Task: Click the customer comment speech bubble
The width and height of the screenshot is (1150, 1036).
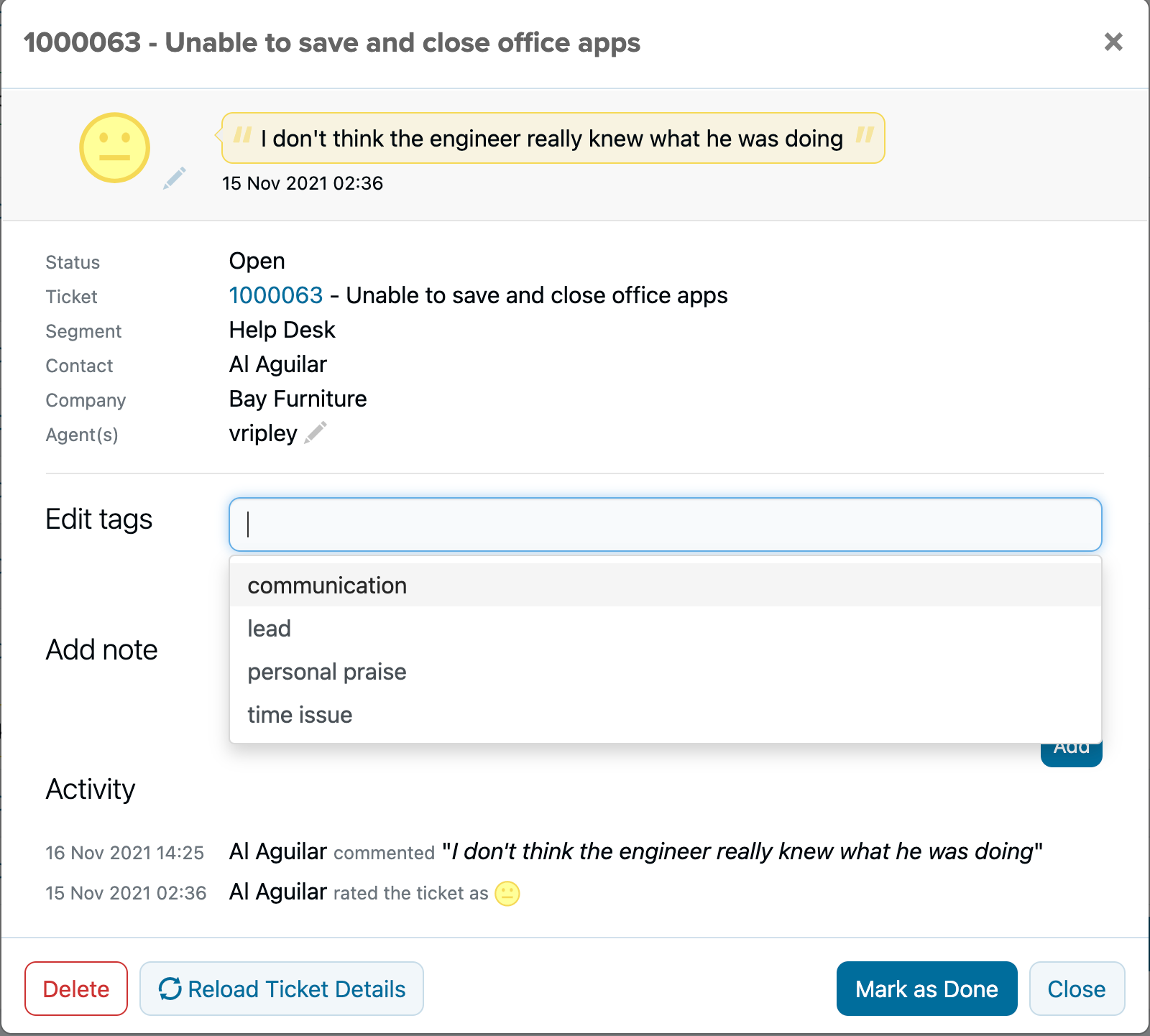Action: pyautogui.click(x=552, y=139)
